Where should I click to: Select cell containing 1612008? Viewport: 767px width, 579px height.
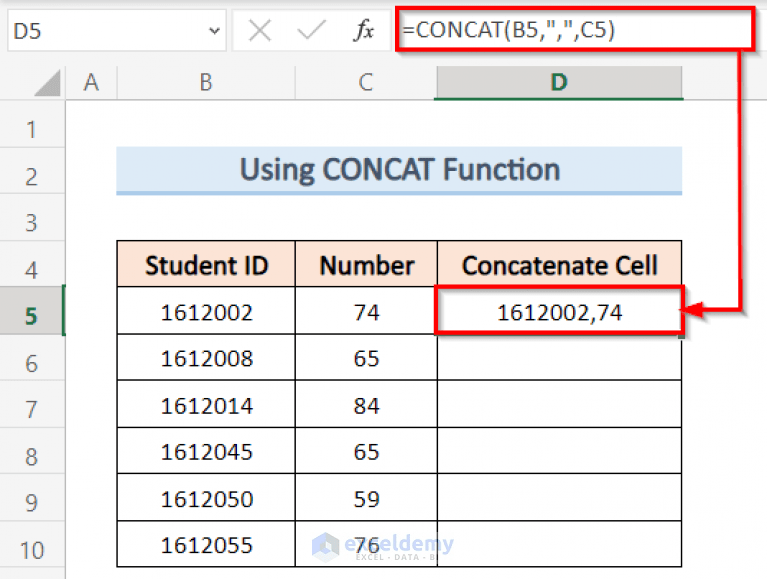tap(206, 358)
